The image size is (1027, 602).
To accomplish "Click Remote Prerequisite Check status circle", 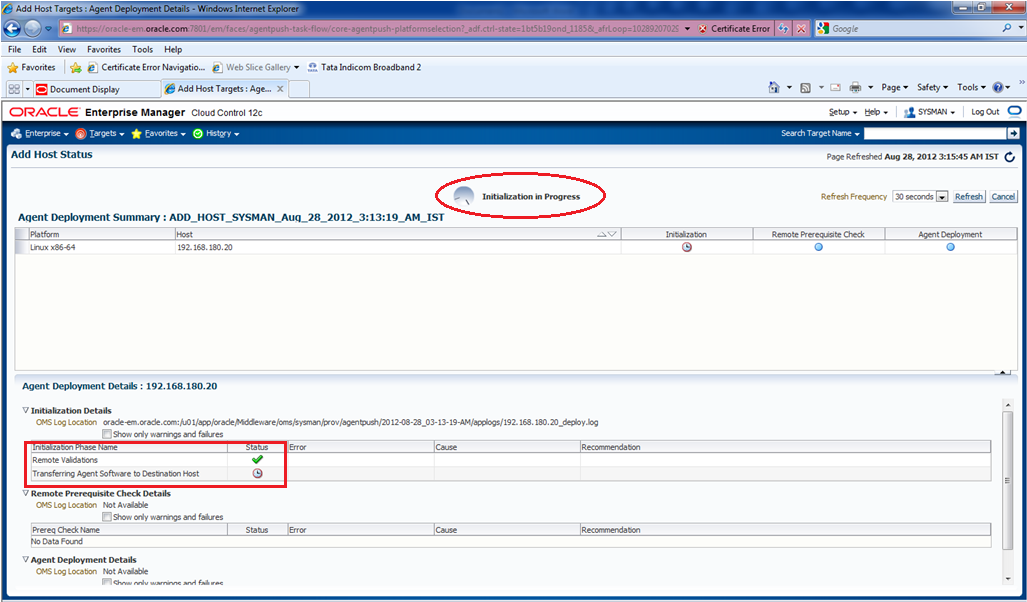I will coord(818,247).
